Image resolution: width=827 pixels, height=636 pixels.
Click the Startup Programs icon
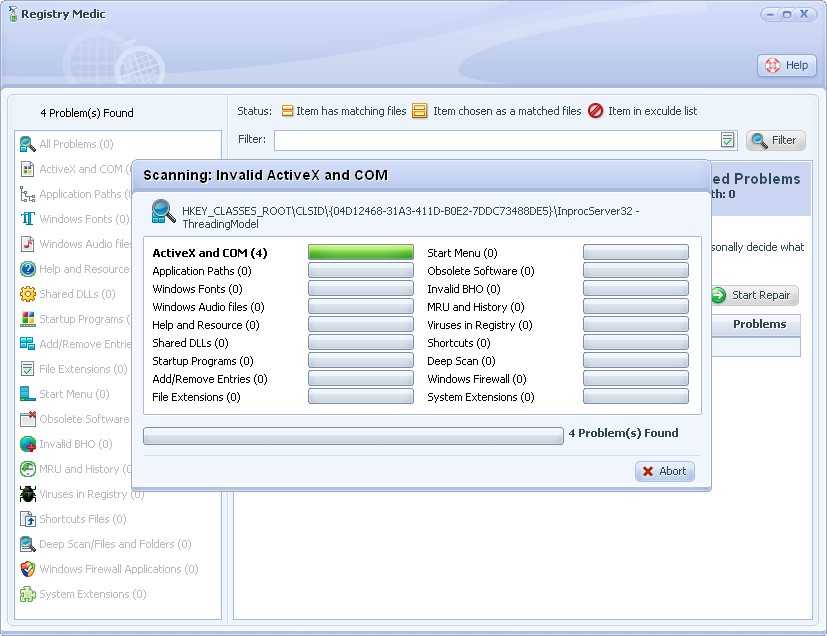click(27, 319)
